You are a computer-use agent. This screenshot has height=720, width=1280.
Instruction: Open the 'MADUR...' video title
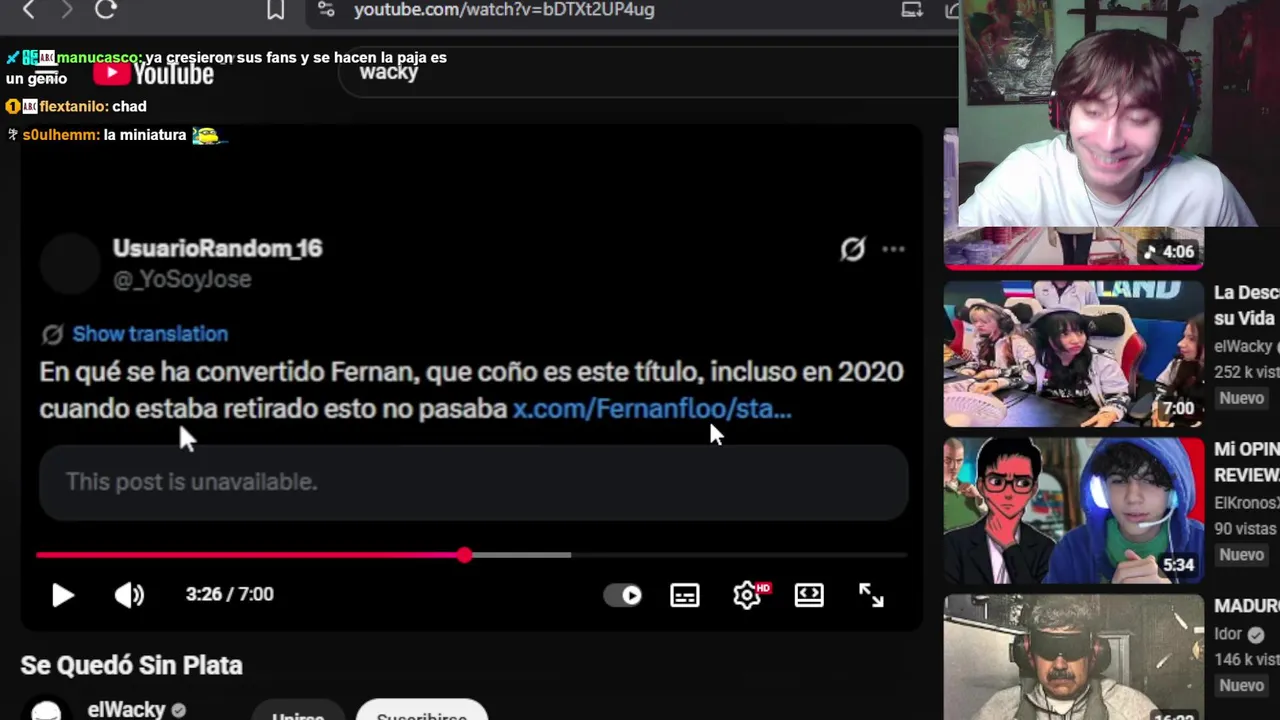click(x=1246, y=606)
